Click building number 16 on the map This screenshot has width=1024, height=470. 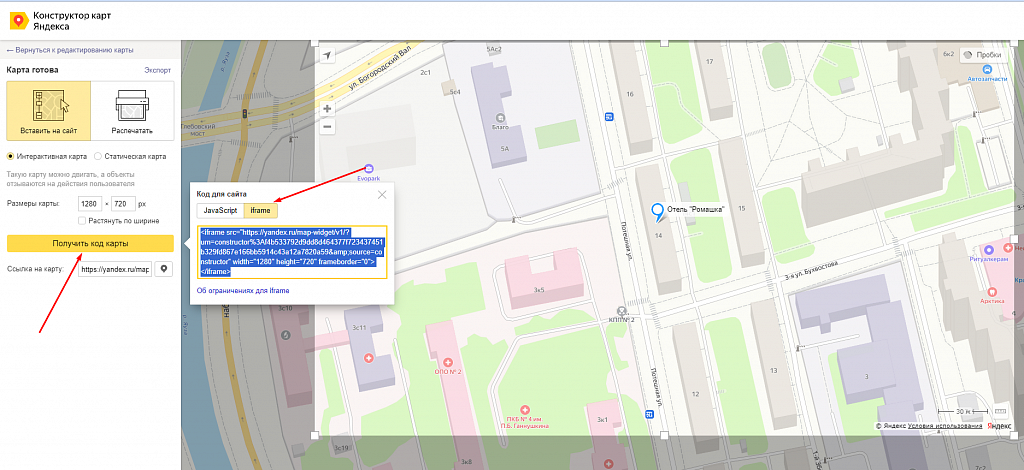click(x=630, y=94)
